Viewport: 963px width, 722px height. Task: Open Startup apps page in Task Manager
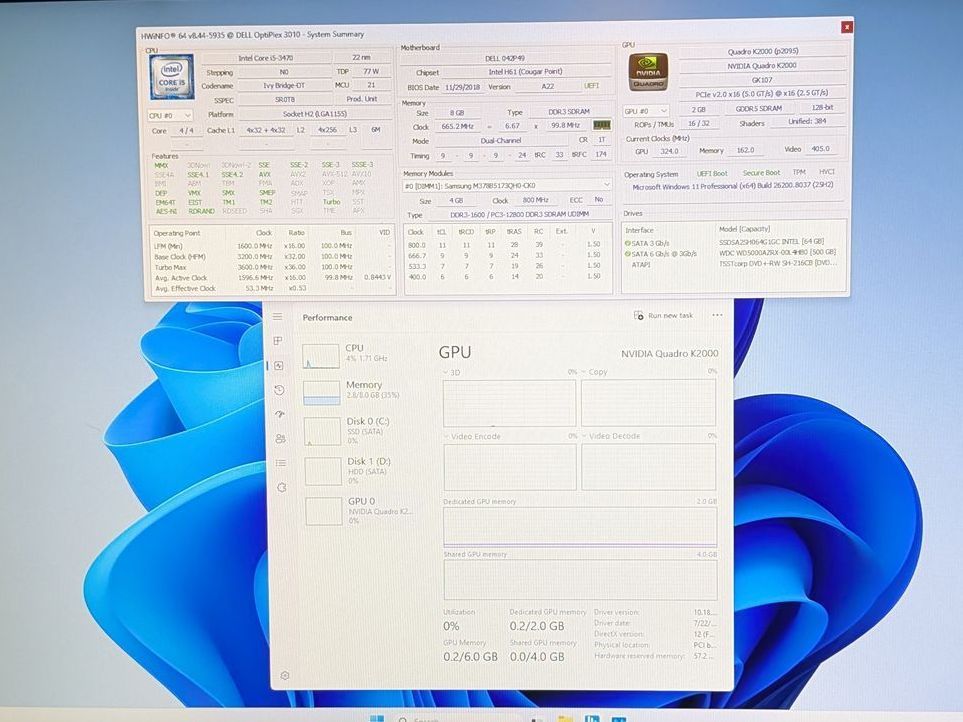(x=280, y=414)
